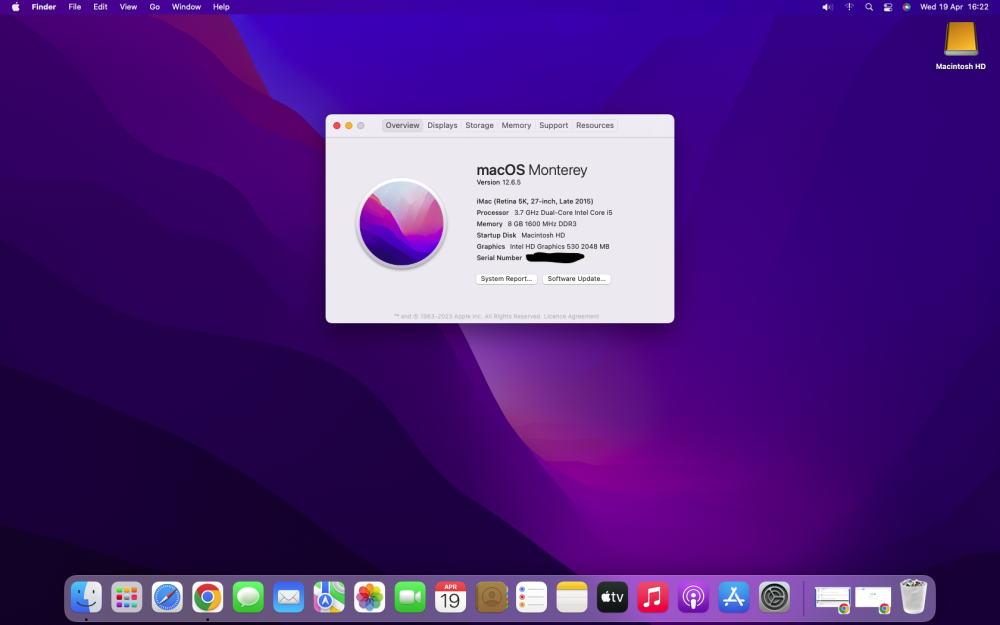Open Messages app in the Dock
The width and height of the screenshot is (1000, 625).
248,598
